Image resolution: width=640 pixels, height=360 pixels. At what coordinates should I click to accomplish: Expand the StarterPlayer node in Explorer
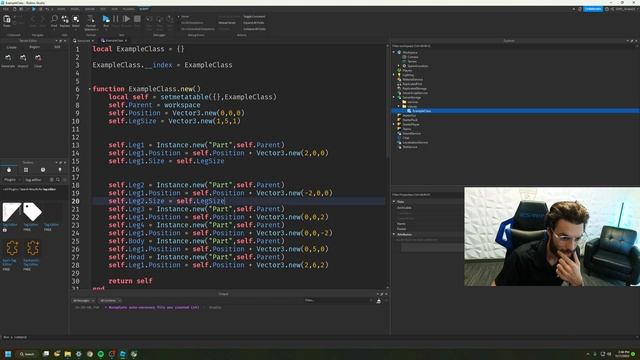click(394, 124)
